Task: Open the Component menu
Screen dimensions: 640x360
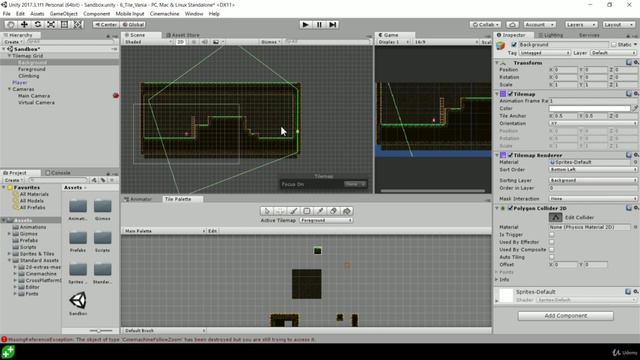Action: pyautogui.click(x=96, y=13)
